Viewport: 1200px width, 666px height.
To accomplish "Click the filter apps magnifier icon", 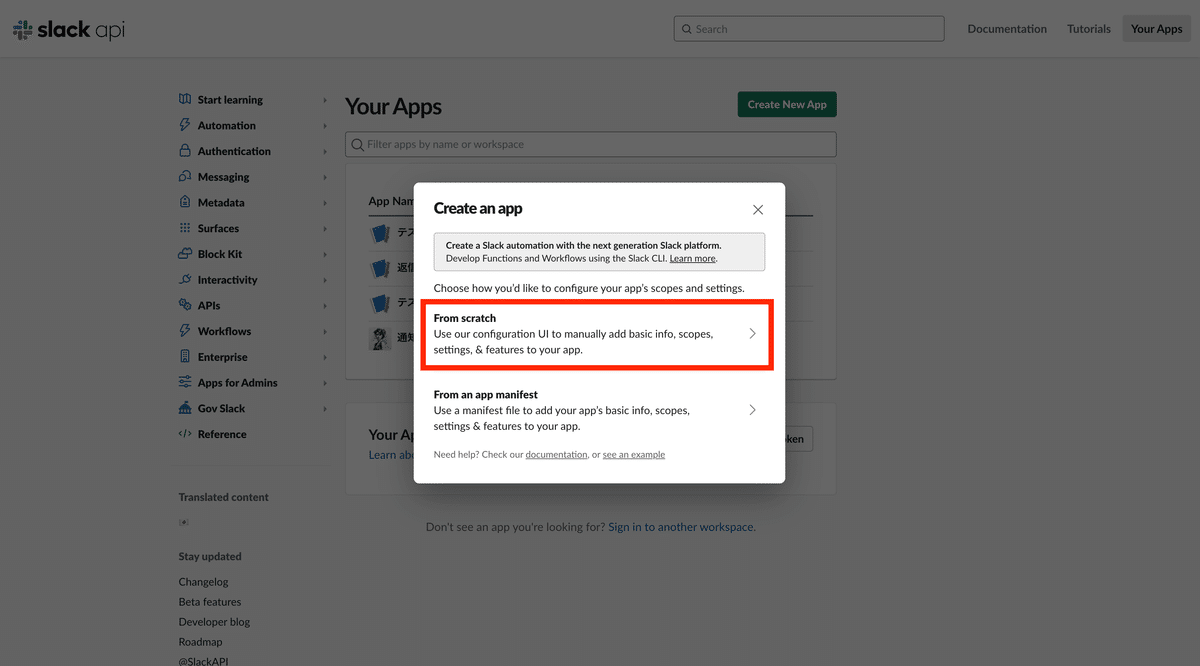I will coord(358,145).
